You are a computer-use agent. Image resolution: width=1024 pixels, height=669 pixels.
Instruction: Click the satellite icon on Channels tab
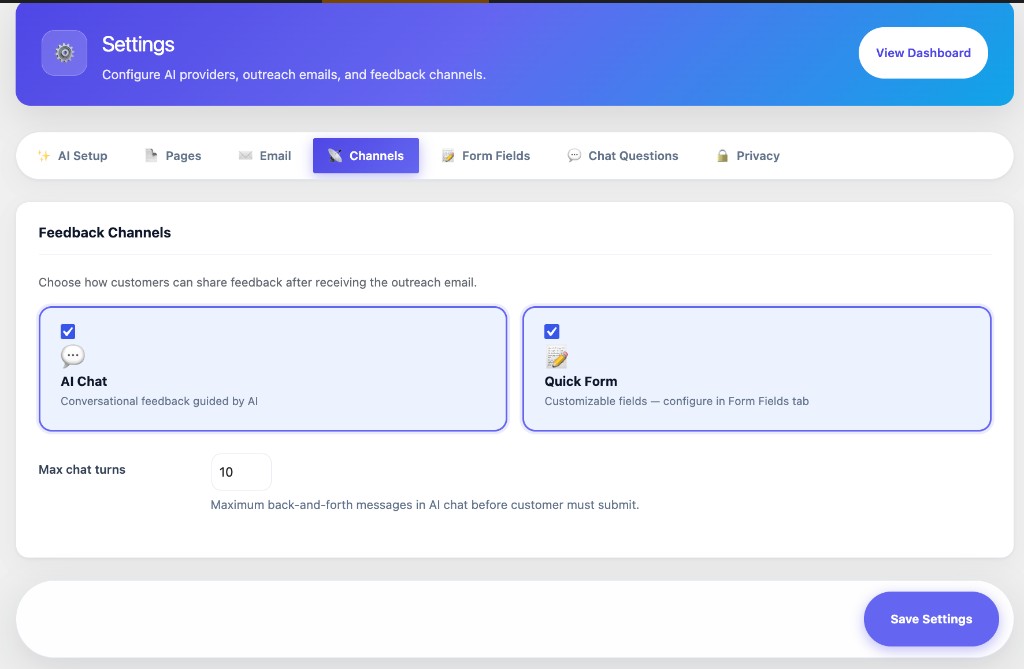click(335, 155)
